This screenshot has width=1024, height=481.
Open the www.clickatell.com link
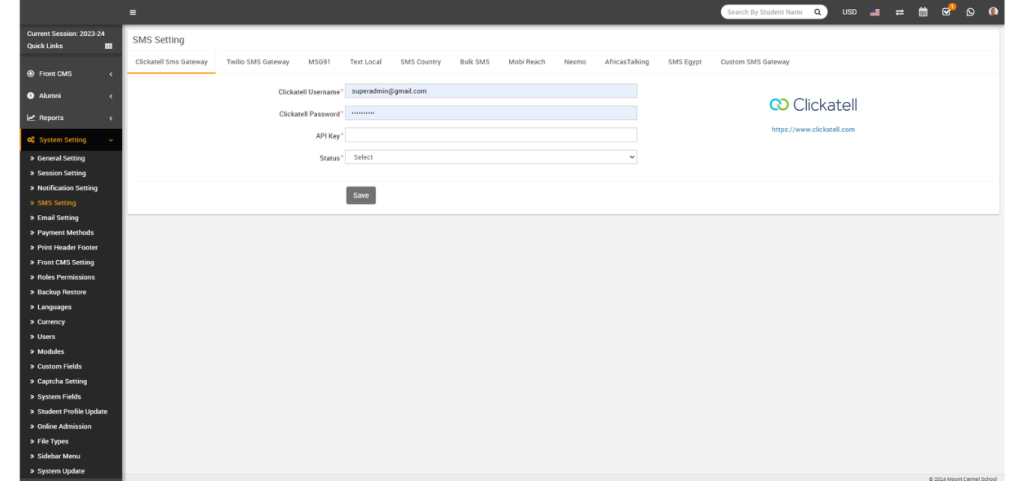tap(813, 130)
